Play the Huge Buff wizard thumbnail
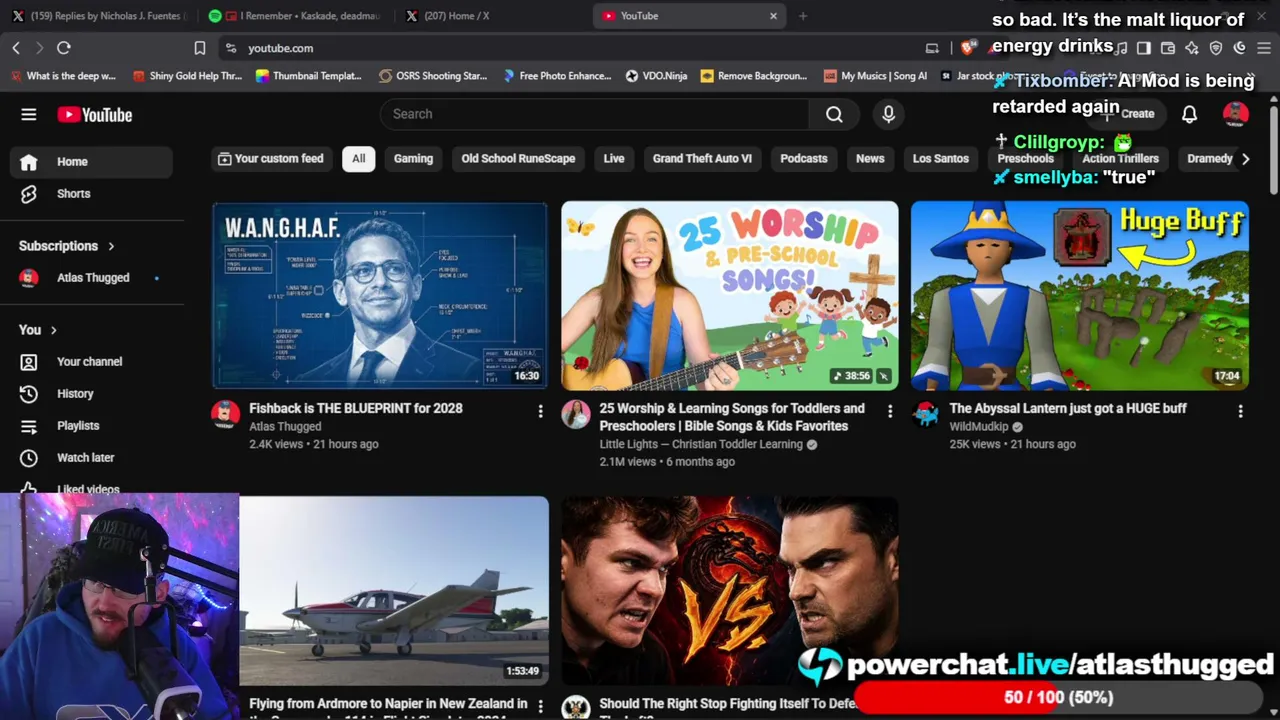This screenshot has height=720, width=1280. point(1080,295)
